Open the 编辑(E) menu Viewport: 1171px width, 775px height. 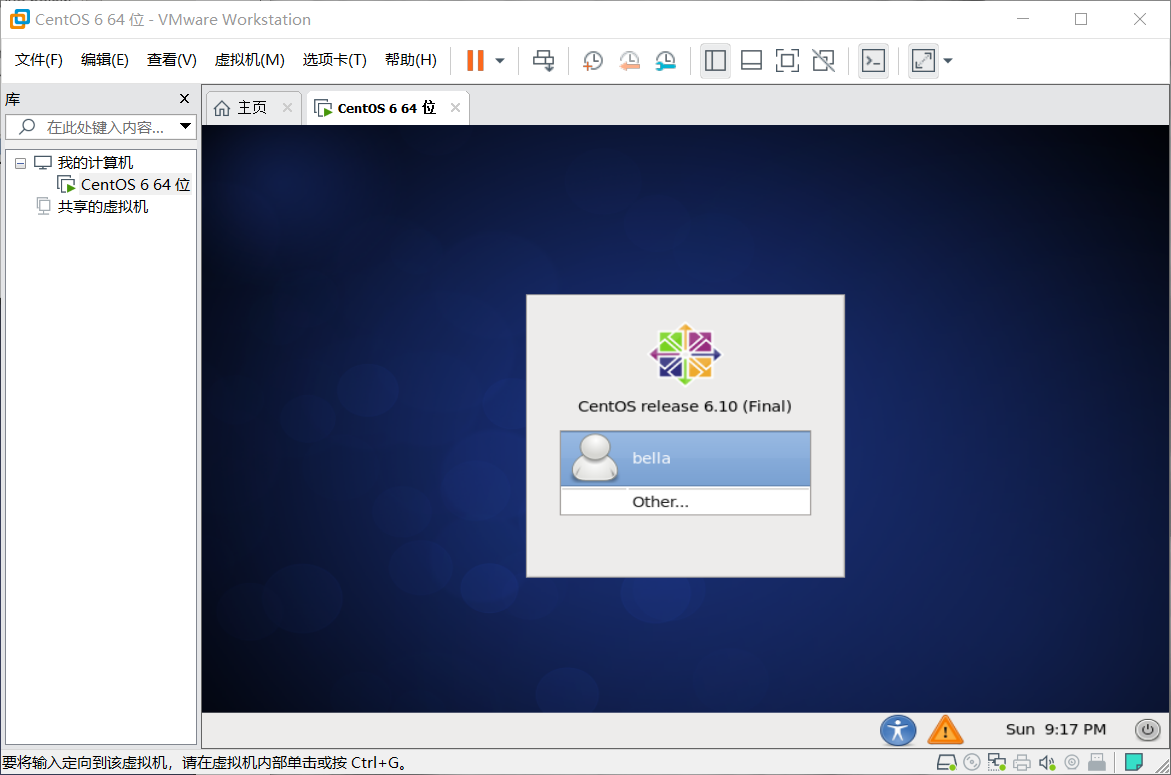(x=105, y=60)
